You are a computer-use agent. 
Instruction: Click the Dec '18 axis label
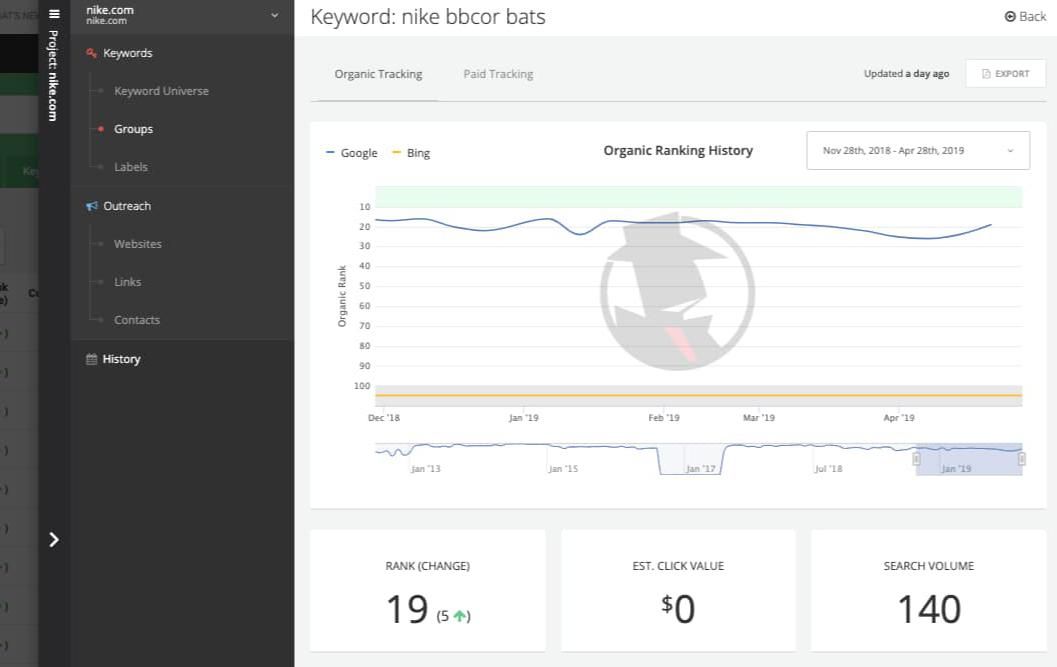[x=384, y=417]
